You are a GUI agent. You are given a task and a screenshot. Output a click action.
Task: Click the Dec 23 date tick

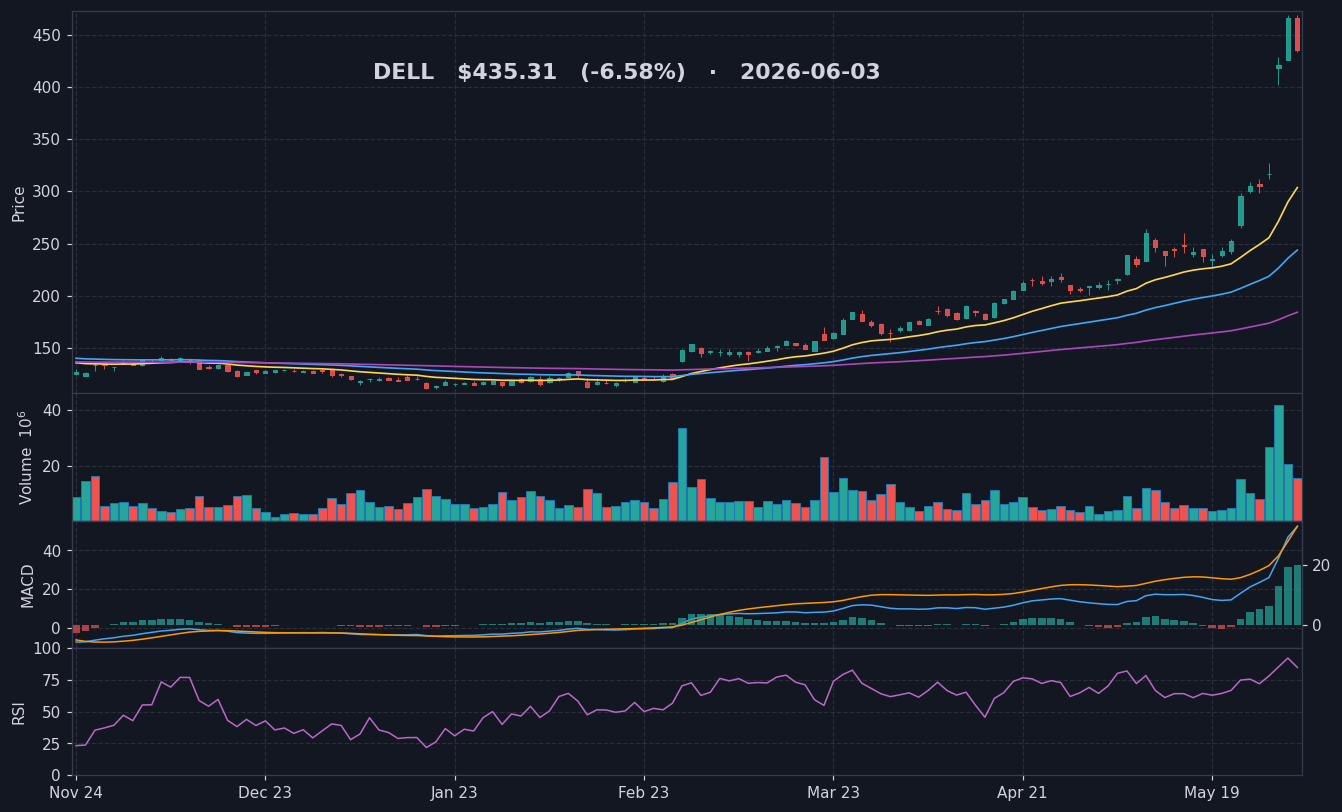click(265, 794)
